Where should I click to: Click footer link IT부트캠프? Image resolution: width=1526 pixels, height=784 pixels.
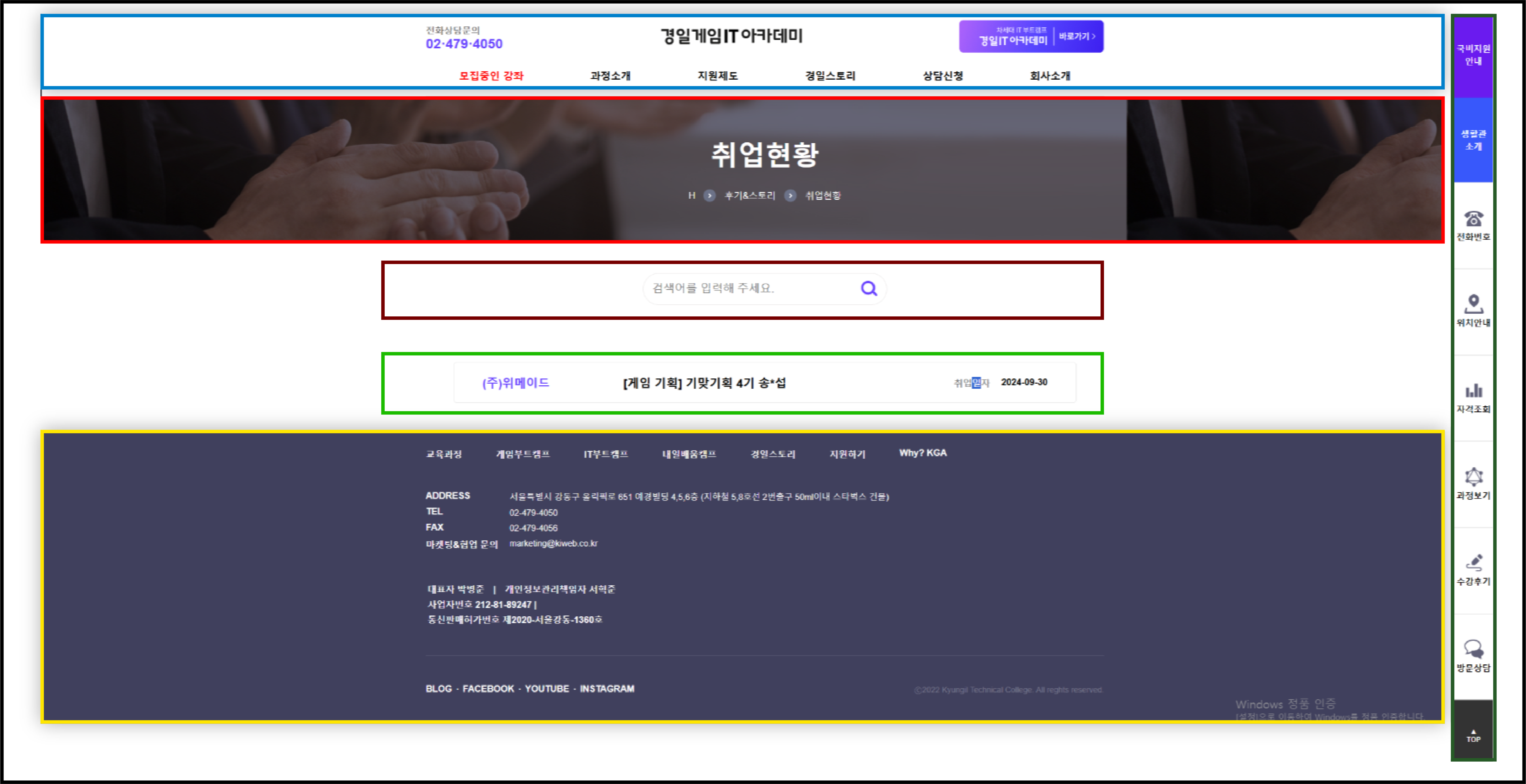point(606,454)
